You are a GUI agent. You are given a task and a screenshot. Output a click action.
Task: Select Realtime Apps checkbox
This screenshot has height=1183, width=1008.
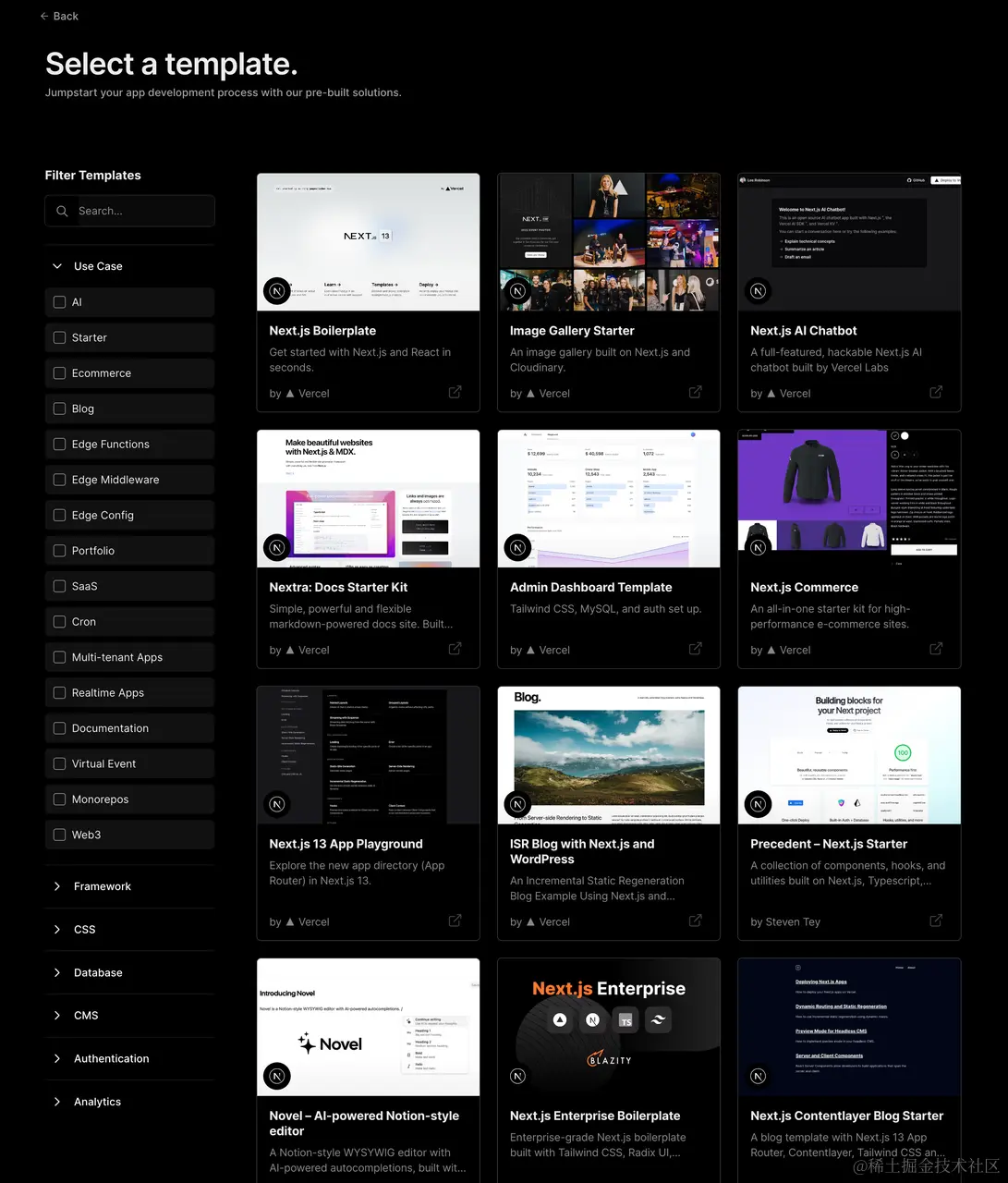(60, 693)
